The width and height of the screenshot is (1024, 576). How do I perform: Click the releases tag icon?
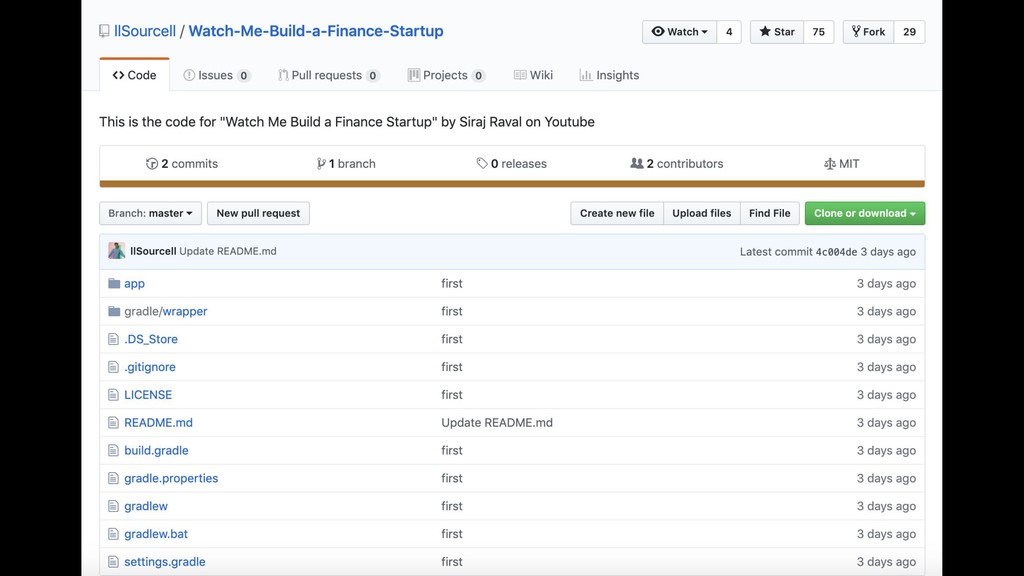482,164
